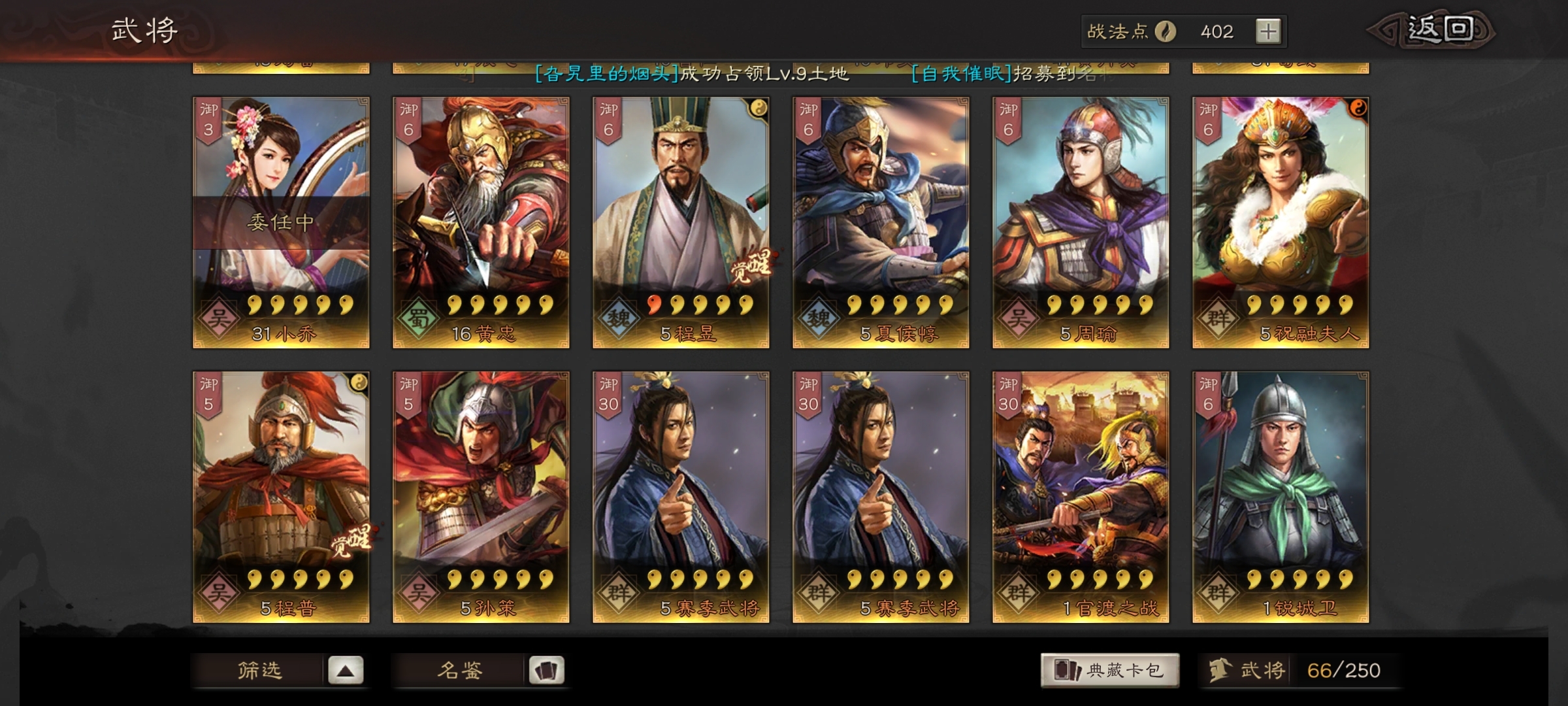Click the 武将 count icon at bottom
The height and width of the screenshot is (706, 1568).
coord(1220,670)
